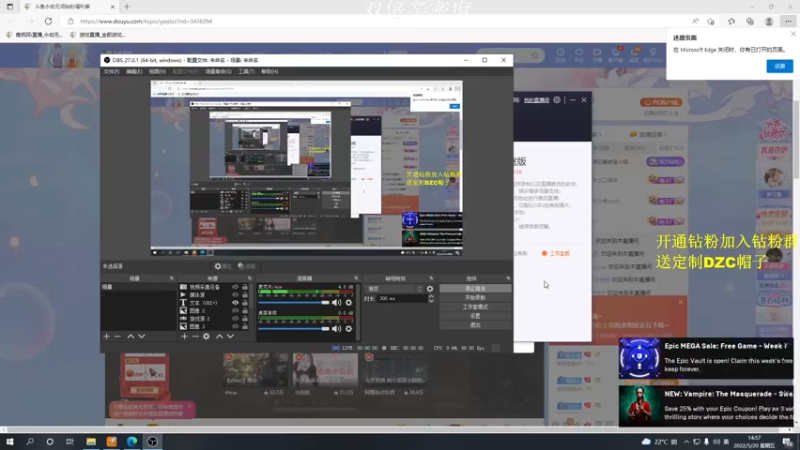
Task: Decrease transition duration 300 ms stepper
Action: click(431, 301)
